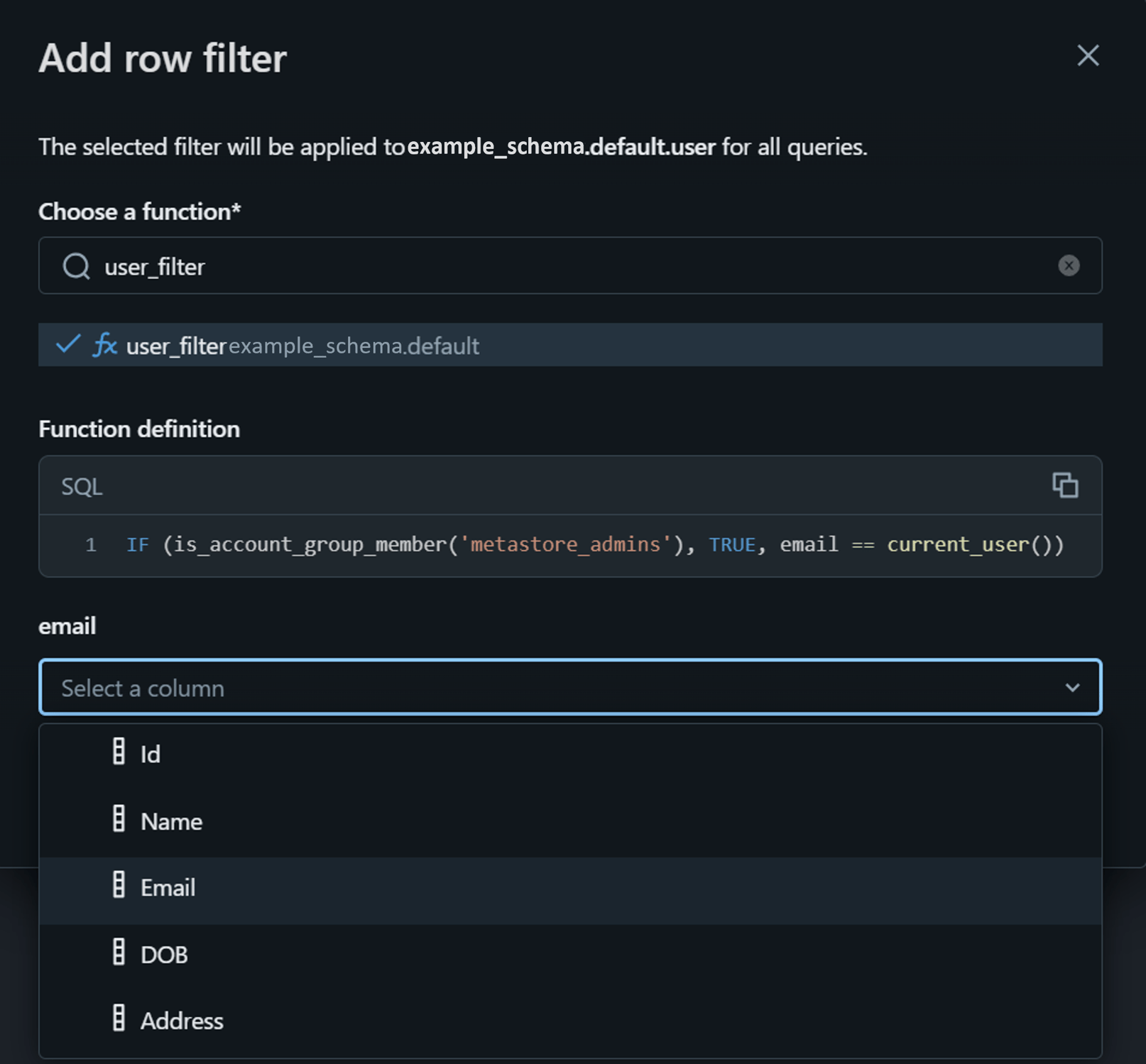Select Address in the column dropdown list
The width and height of the screenshot is (1146, 1064).
pyautogui.click(x=182, y=1021)
